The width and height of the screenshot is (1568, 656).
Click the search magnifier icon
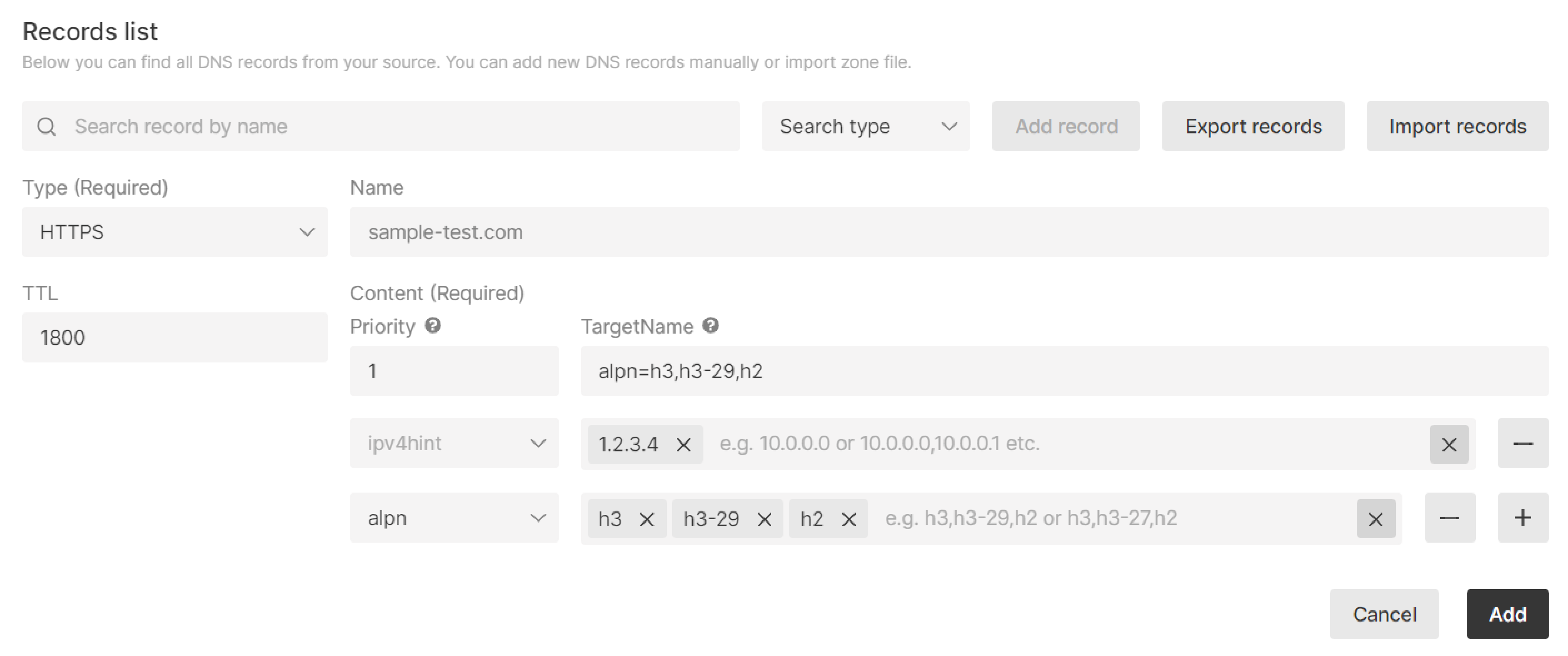[47, 126]
